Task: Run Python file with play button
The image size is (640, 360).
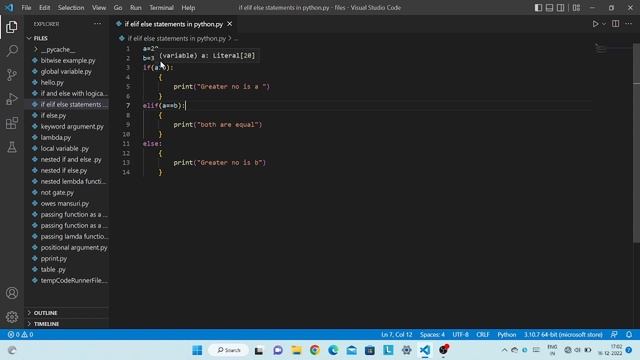Action: (596, 24)
